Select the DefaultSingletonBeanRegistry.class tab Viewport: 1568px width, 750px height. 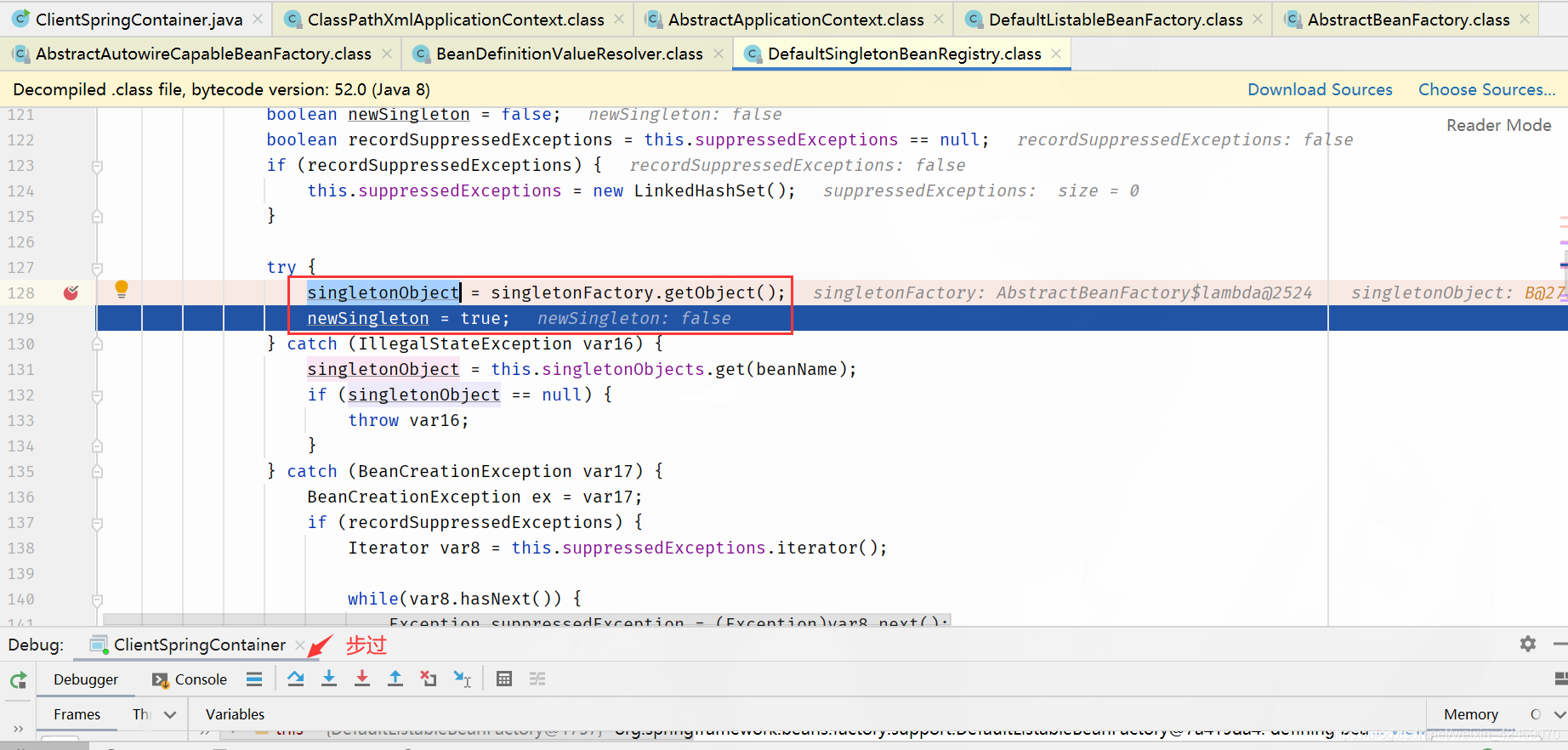coord(904,54)
